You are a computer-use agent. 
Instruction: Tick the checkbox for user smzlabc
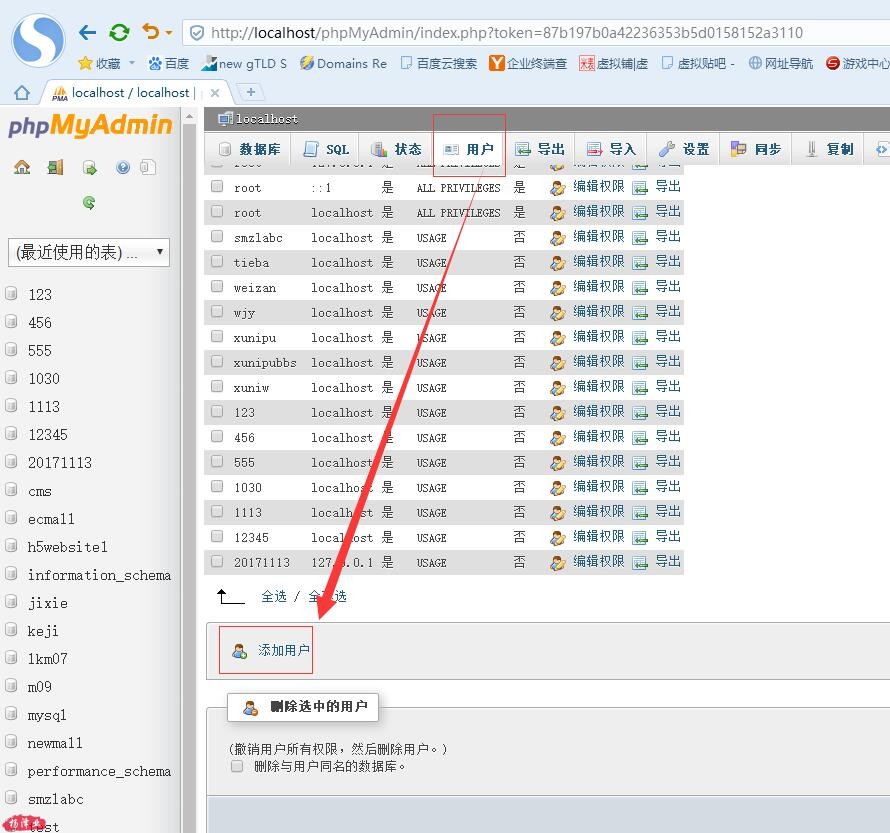point(217,236)
